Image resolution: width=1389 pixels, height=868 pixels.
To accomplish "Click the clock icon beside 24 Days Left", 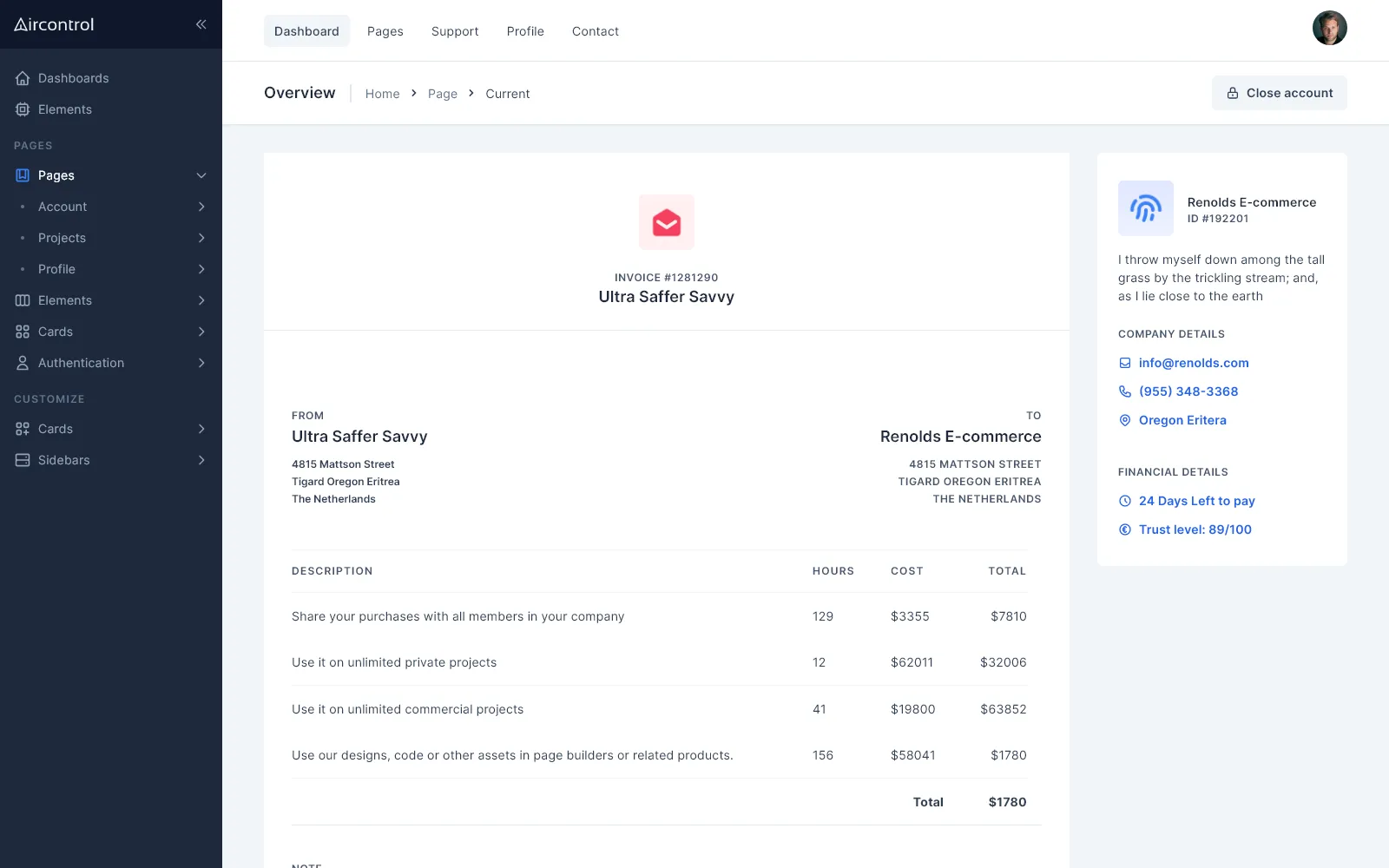I will tap(1125, 501).
